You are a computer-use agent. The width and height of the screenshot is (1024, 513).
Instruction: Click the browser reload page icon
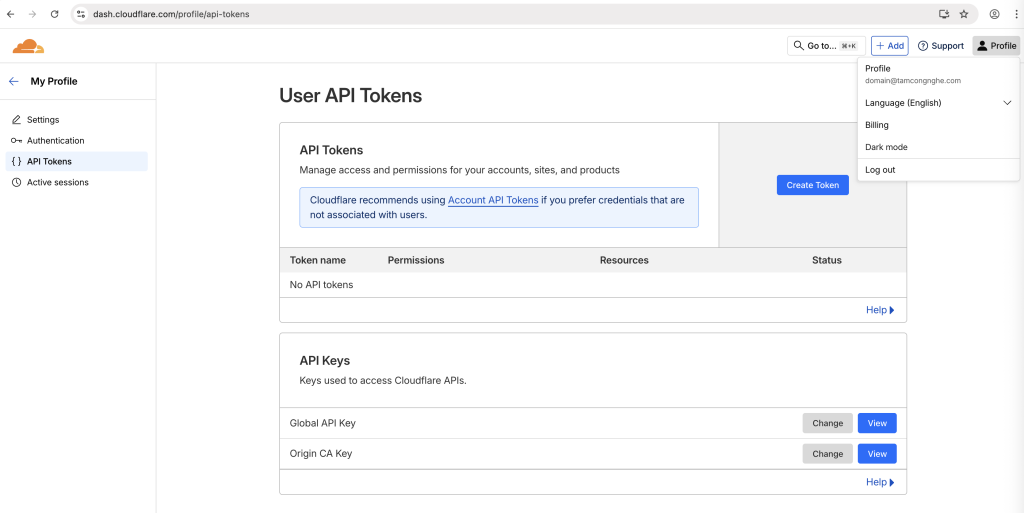point(54,14)
